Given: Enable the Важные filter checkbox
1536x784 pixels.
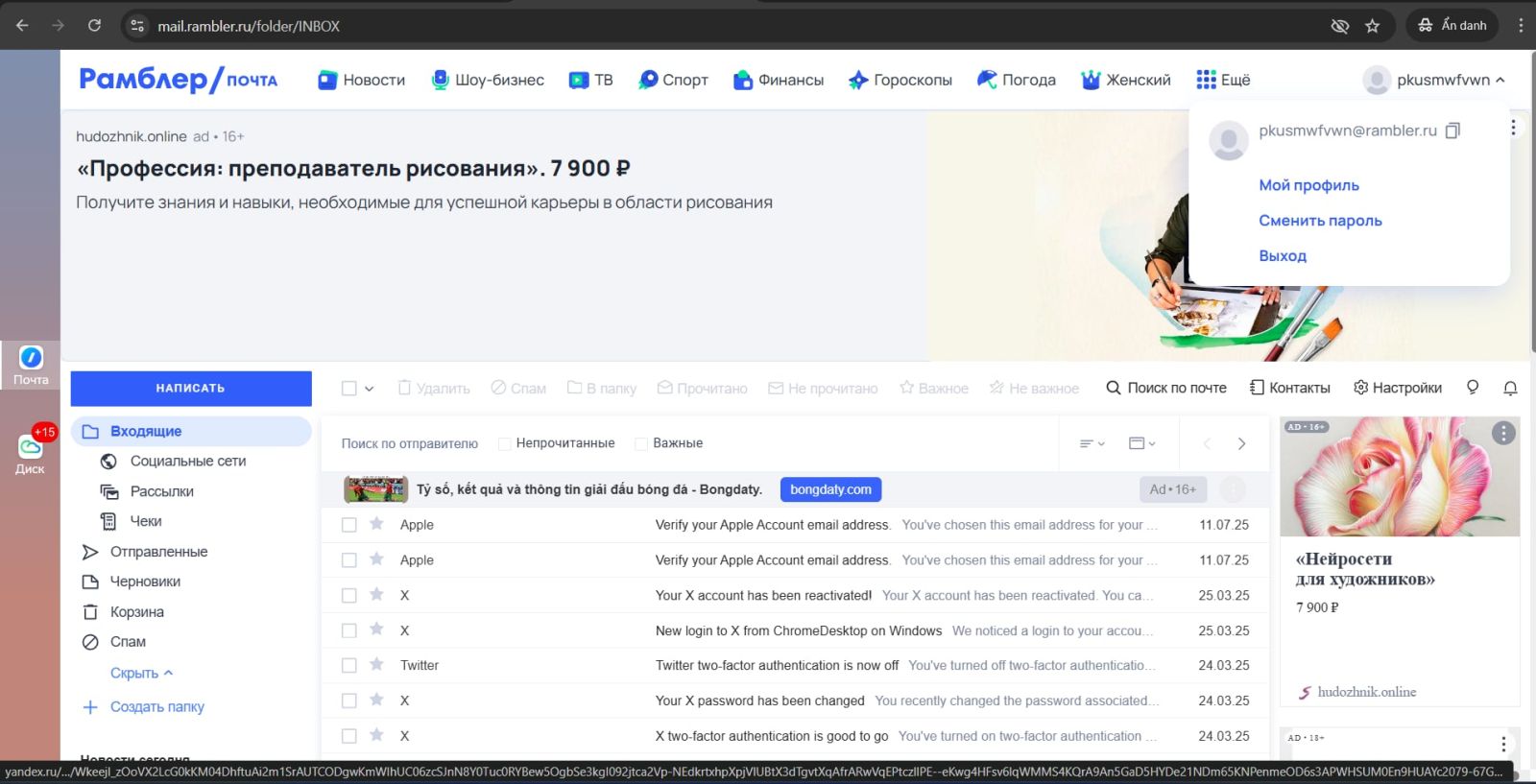Looking at the screenshot, I should [x=641, y=443].
